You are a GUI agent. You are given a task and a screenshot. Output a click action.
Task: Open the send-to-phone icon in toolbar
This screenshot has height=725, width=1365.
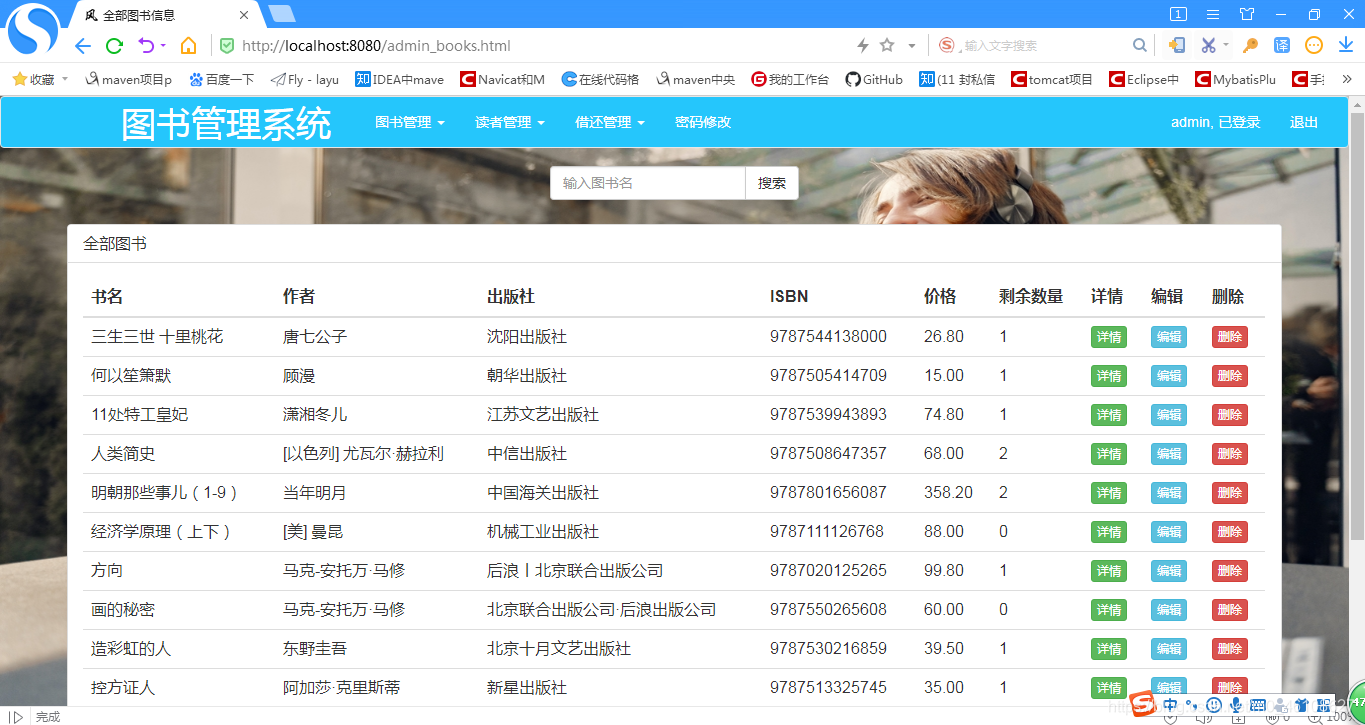click(1177, 45)
